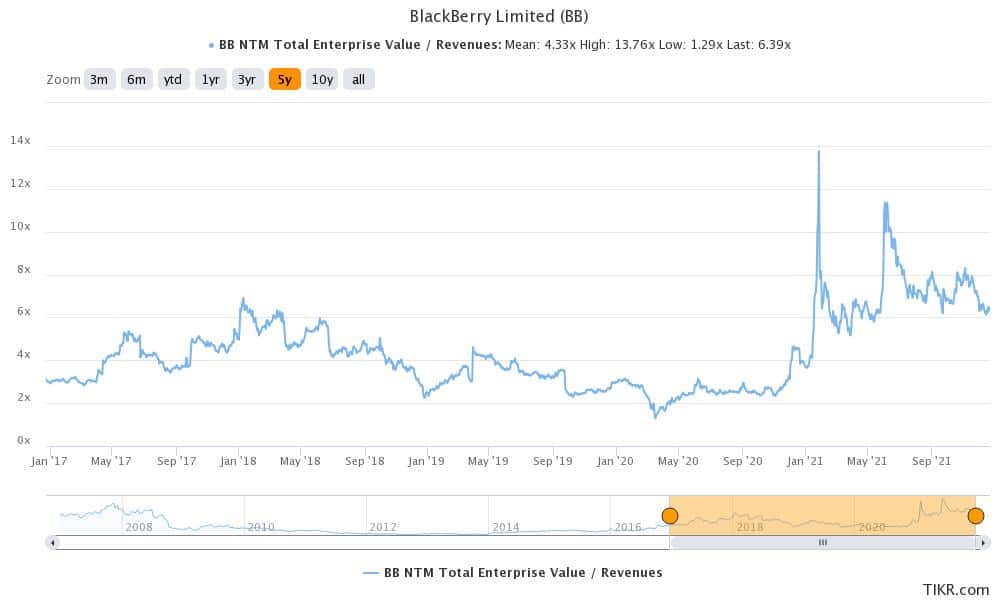The image size is (1000, 600).
Task: Click the highlighted 5y zoom button
Action: click(x=284, y=80)
